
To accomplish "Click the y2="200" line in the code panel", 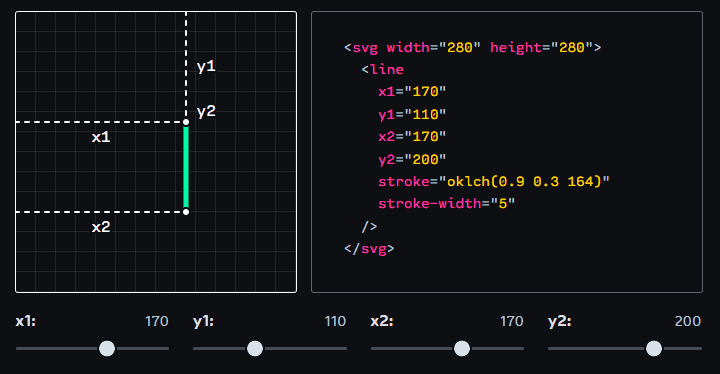I will [412, 159].
